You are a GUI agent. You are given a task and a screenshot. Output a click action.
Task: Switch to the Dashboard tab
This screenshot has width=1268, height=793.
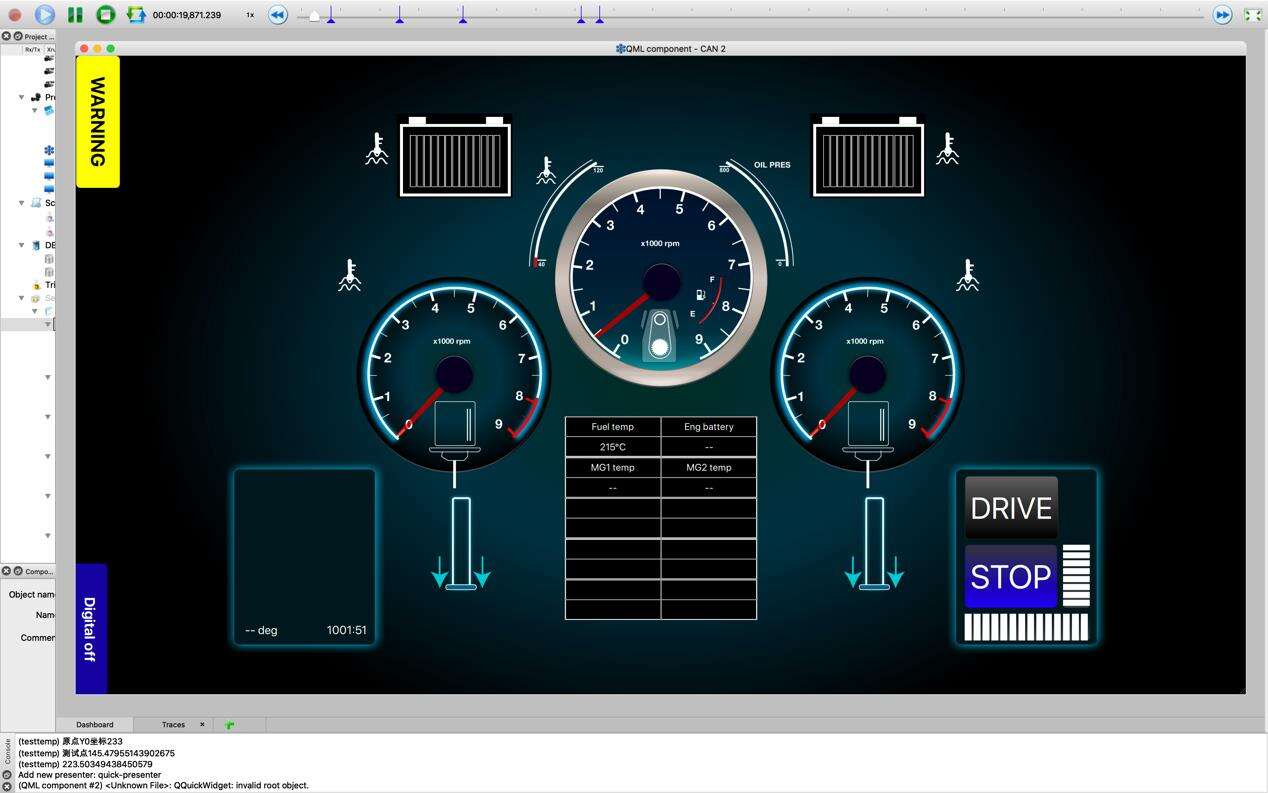click(x=95, y=725)
